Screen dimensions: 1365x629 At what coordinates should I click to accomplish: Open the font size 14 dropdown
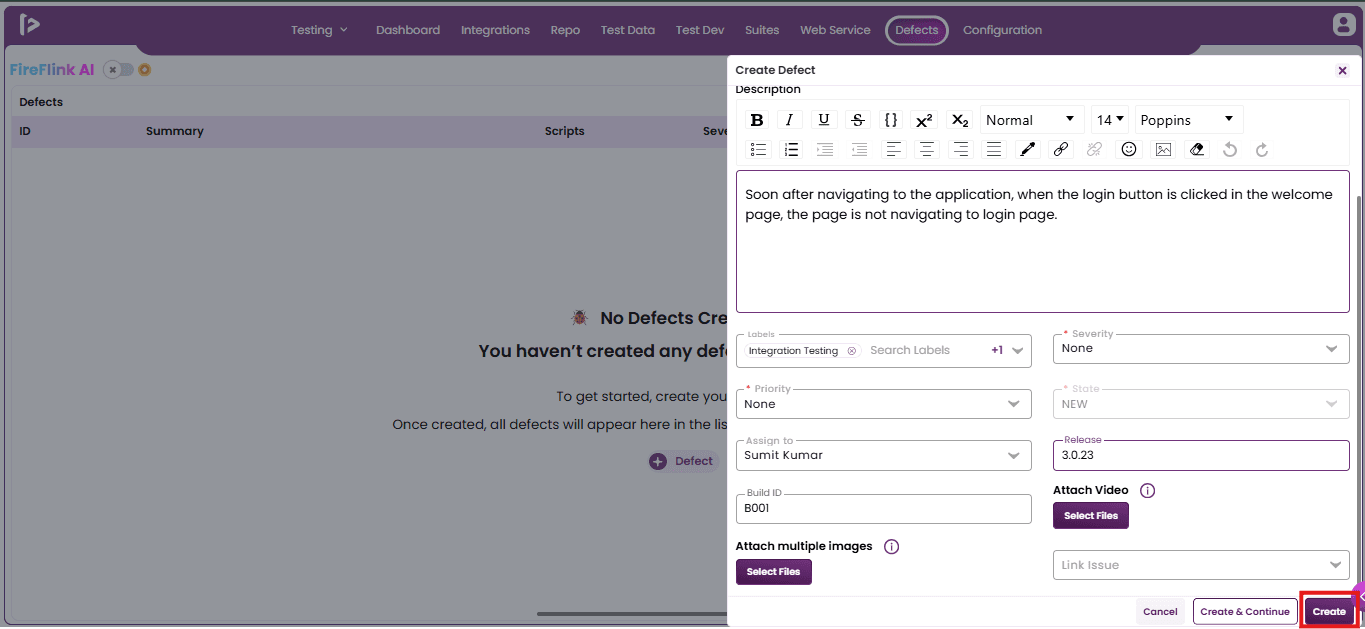1110,120
